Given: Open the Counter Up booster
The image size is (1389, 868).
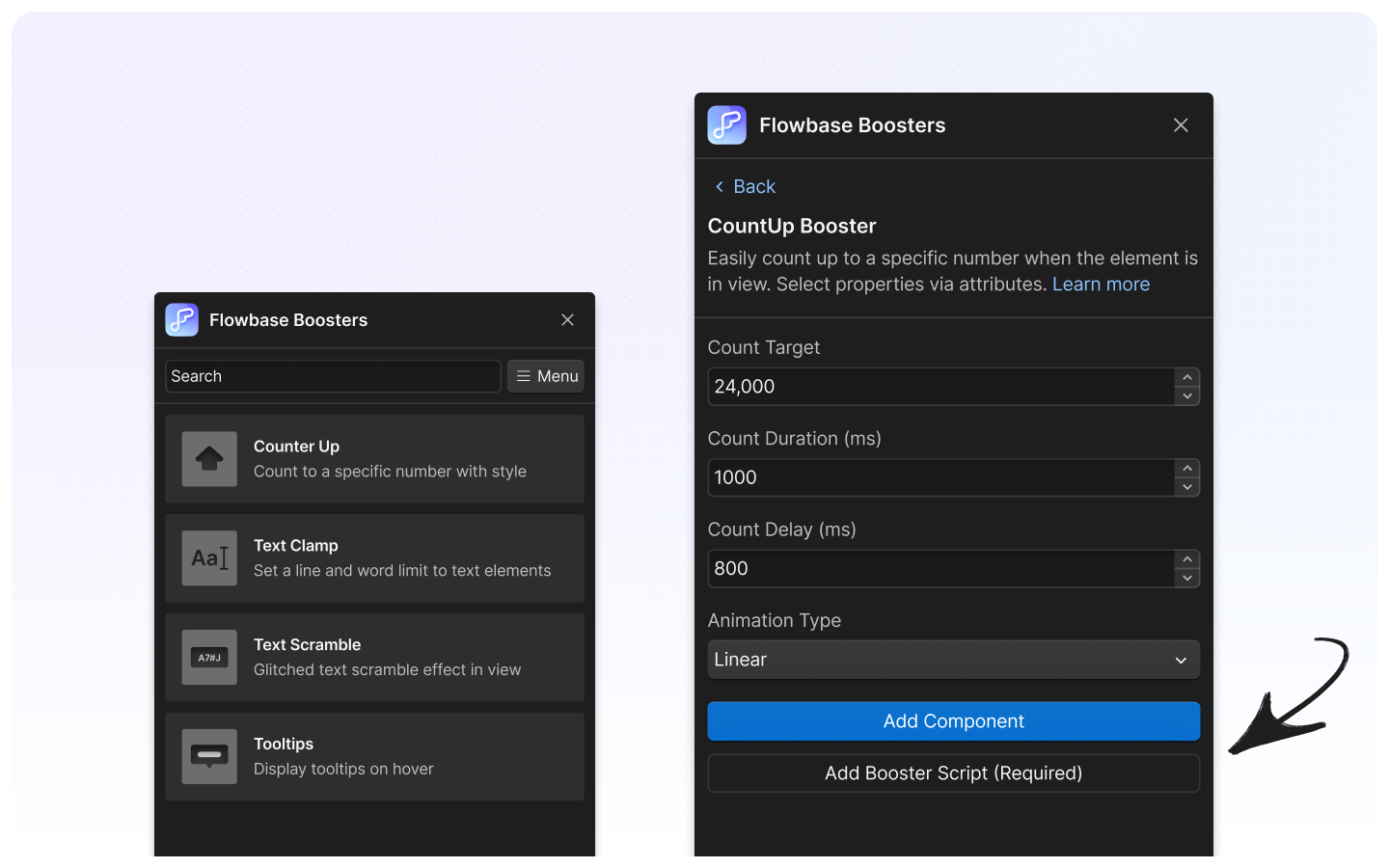Looking at the screenshot, I should click(x=374, y=459).
